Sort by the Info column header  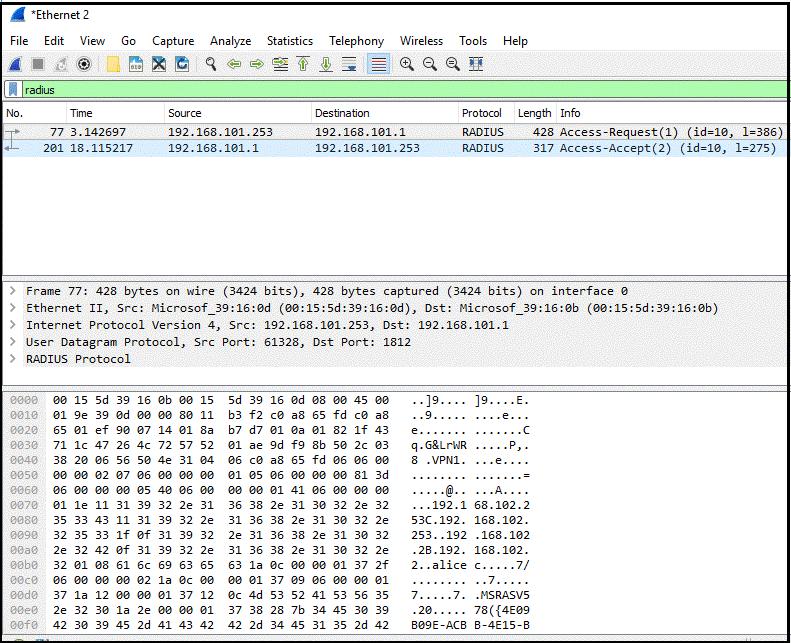671,113
